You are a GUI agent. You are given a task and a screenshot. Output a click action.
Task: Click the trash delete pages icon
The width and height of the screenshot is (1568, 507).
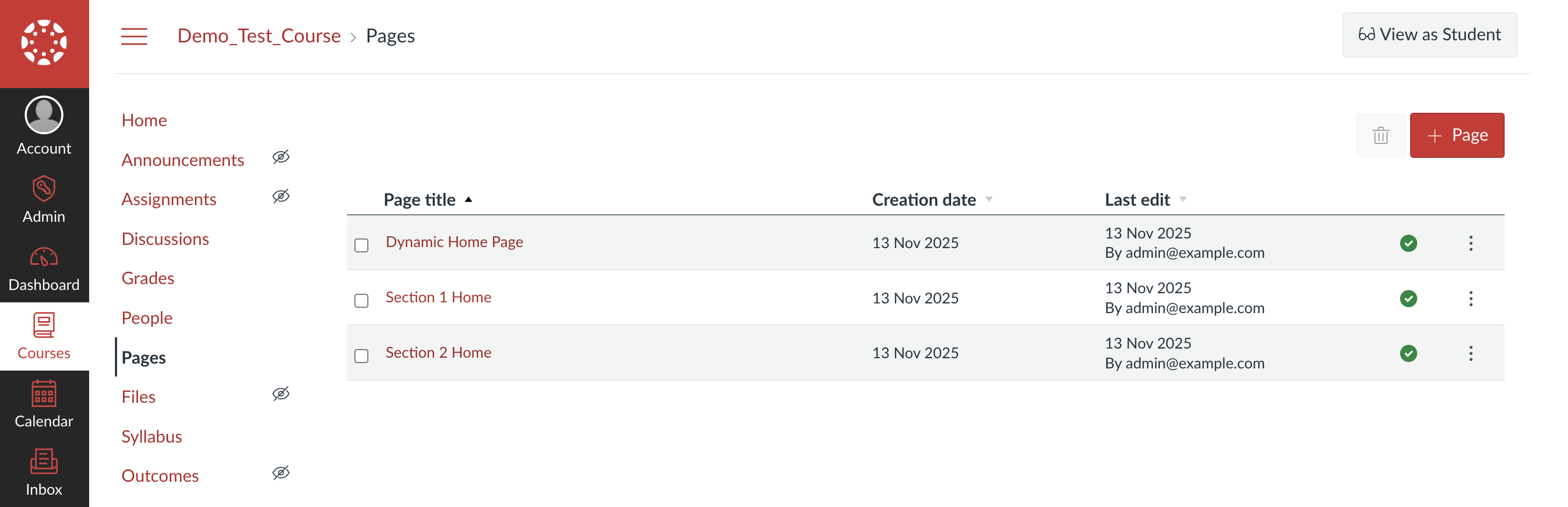coord(1380,135)
